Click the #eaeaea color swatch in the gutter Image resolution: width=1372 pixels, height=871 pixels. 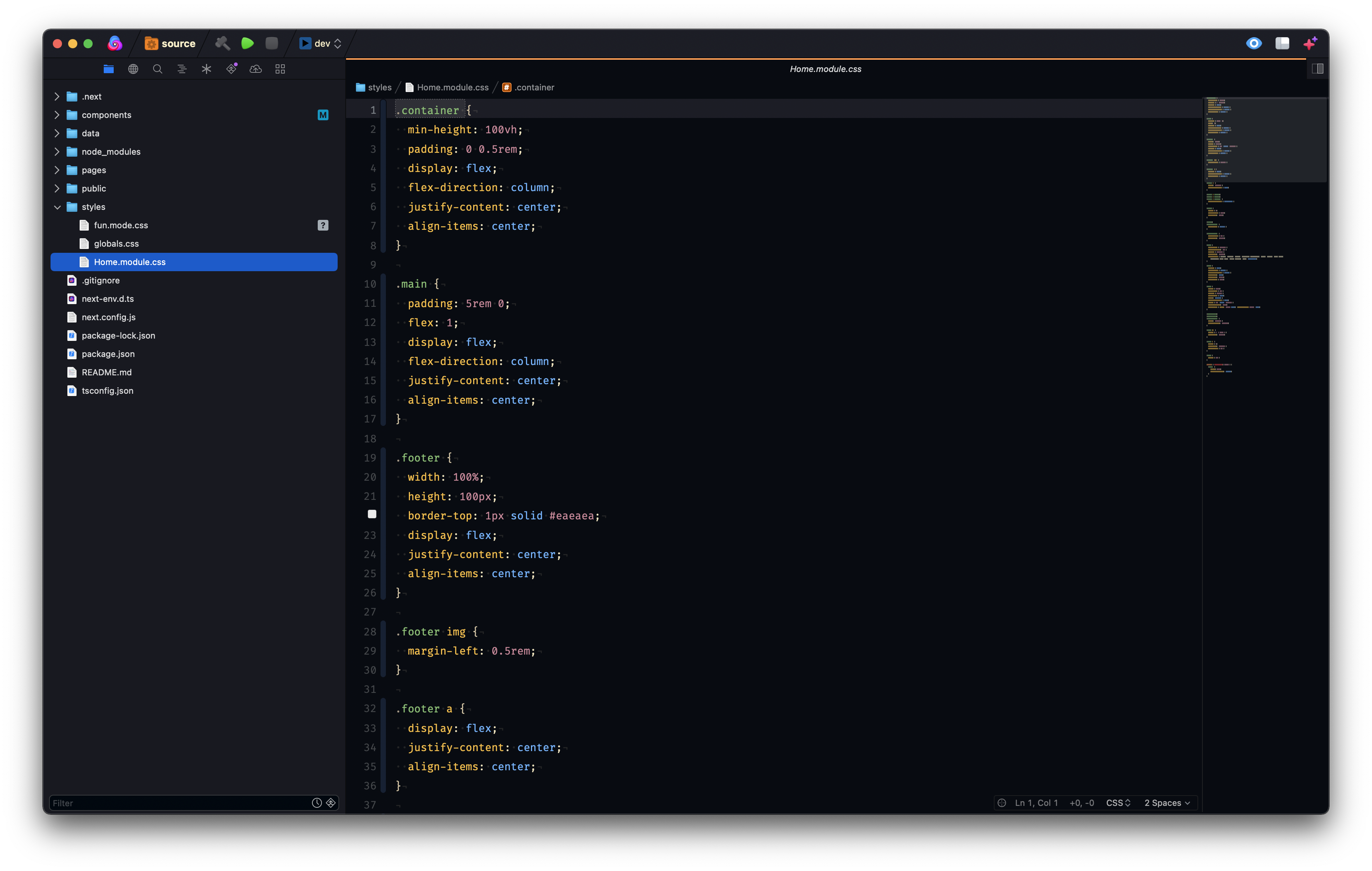(x=372, y=514)
